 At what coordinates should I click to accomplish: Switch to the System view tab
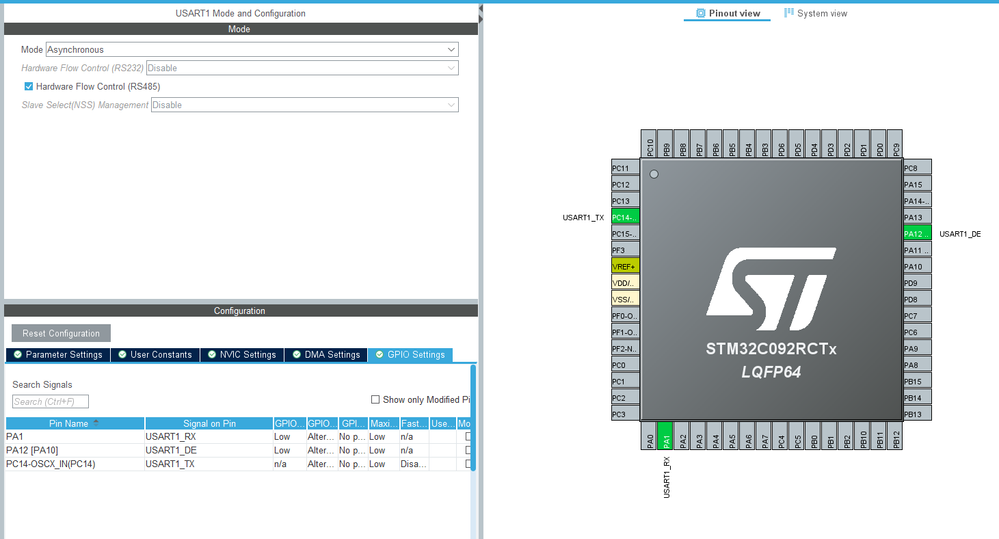[816, 13]
